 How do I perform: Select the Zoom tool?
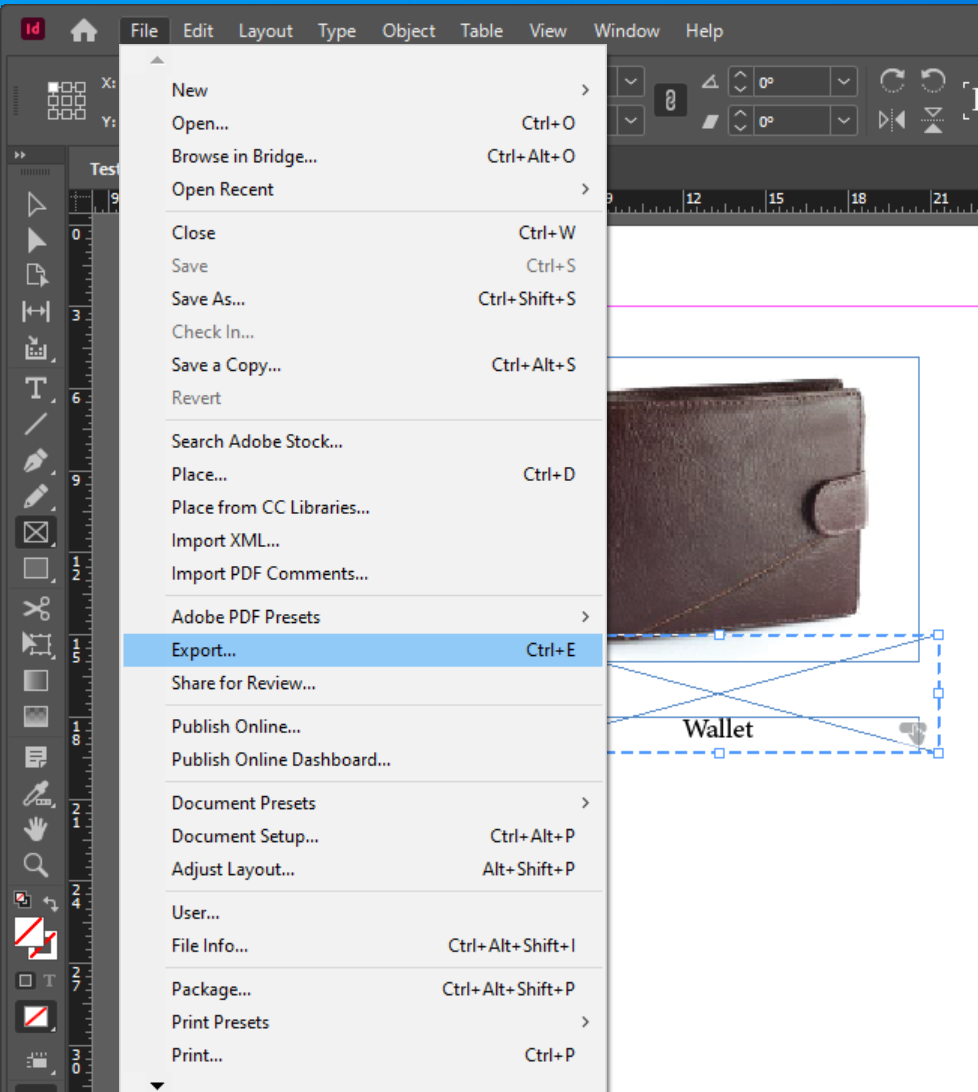point(36,866)
